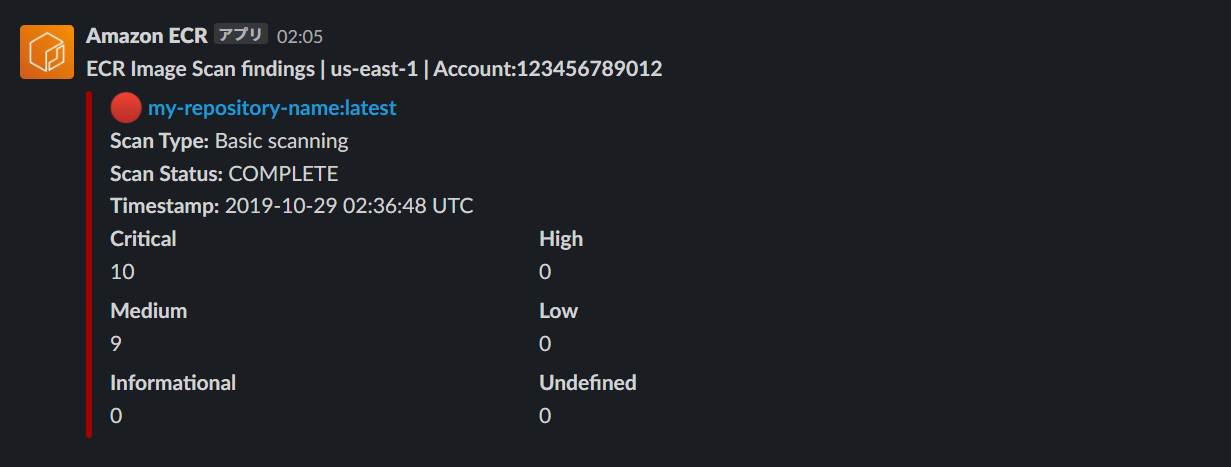1231x467 pixels.
Task: Click the red attachment color bar
Action: pos(89,264)
